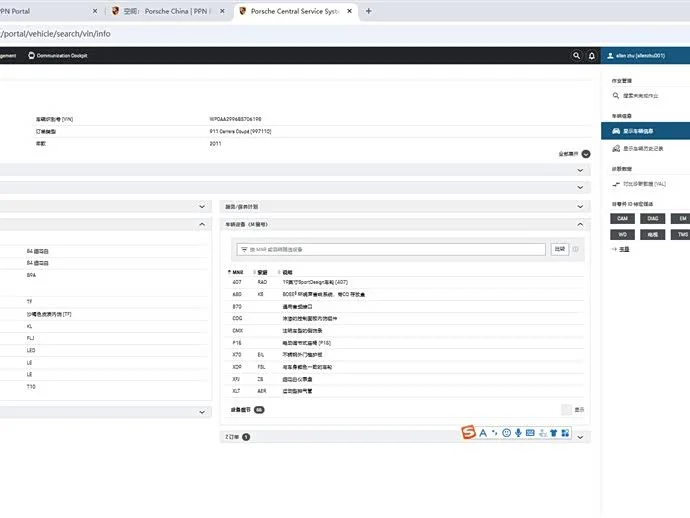
Task: Switch to the Porsche China PPN tab
Action: pos(167,11)
